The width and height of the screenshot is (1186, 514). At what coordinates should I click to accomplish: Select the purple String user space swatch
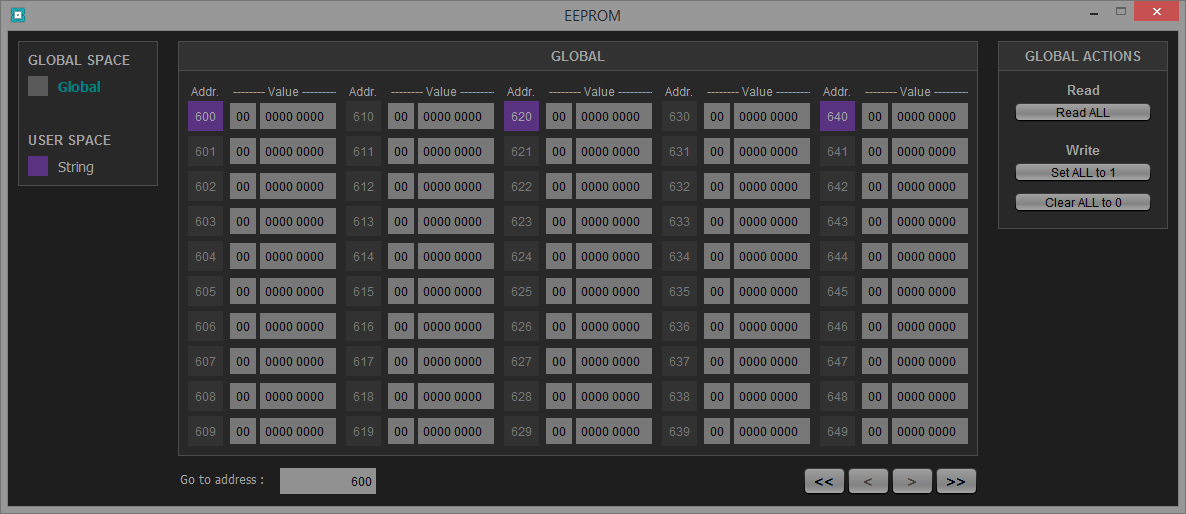coord(38,166)
